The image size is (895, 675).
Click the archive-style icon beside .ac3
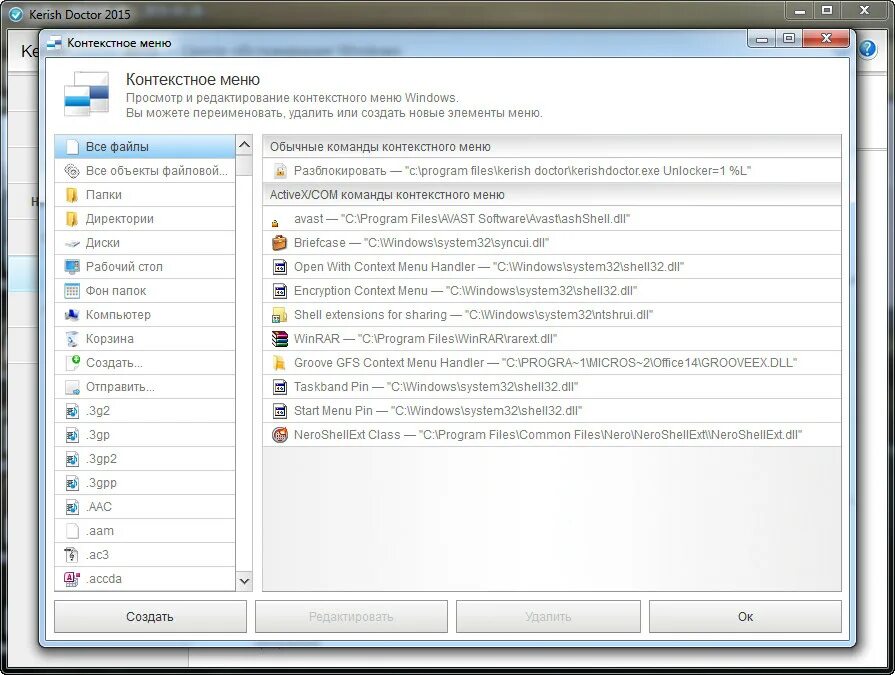(x=72, y=555)
